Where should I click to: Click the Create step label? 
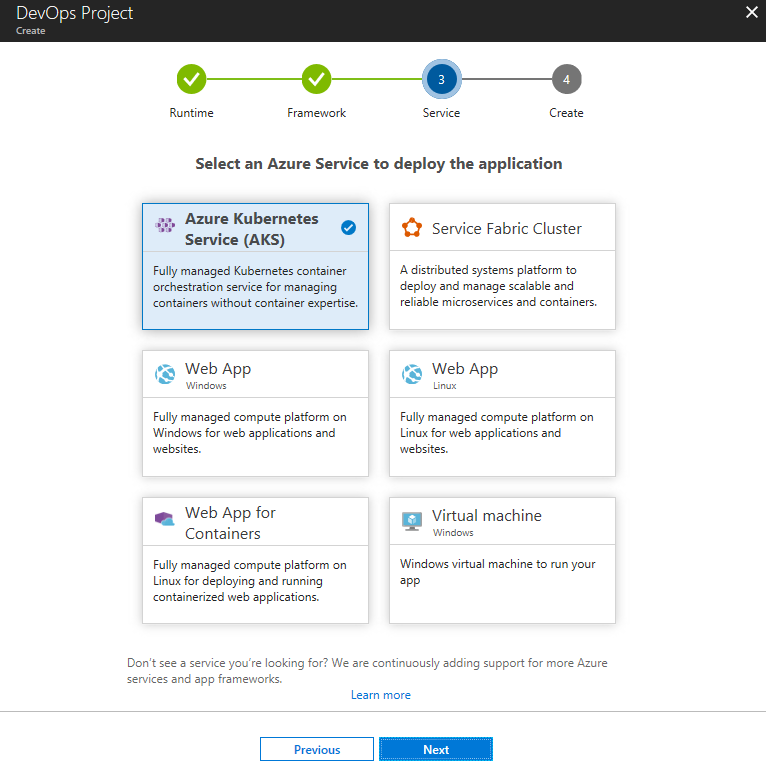click(566, 113)
